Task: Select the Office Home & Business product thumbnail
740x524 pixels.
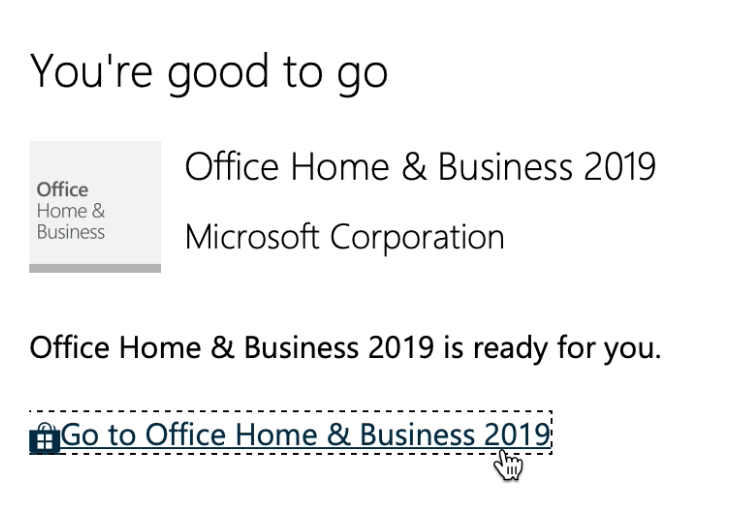Action: [x=95, y=207]
